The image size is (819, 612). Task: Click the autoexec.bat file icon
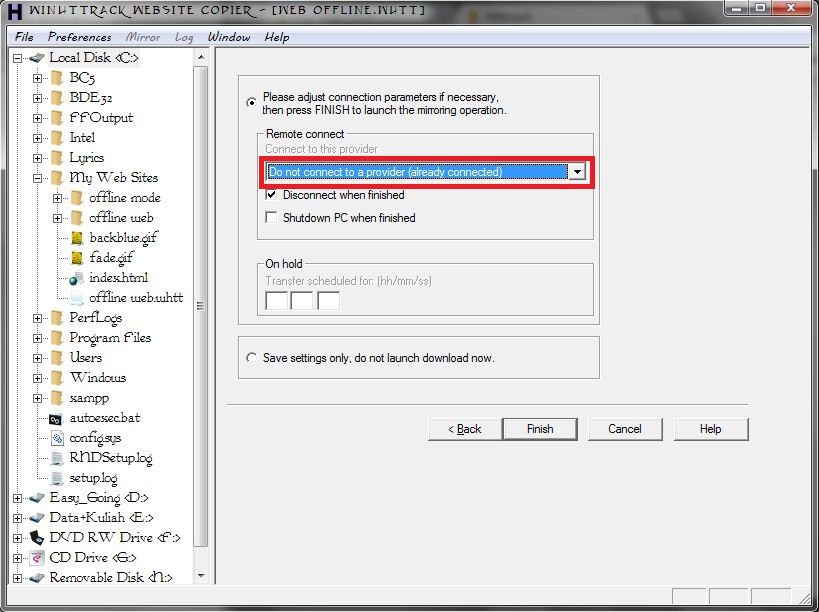pos(56,419)
